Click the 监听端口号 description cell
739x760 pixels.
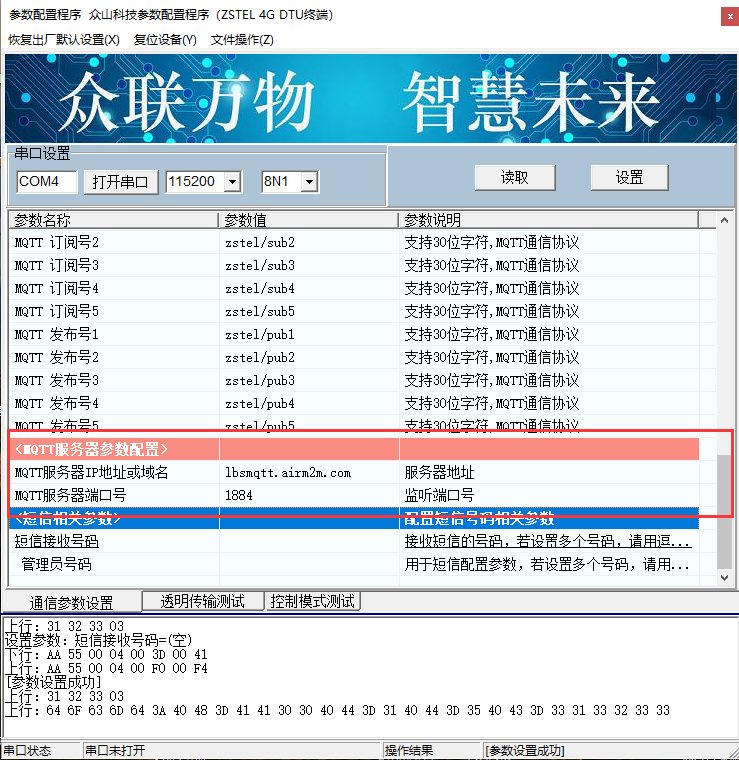(x=549, y=495)
